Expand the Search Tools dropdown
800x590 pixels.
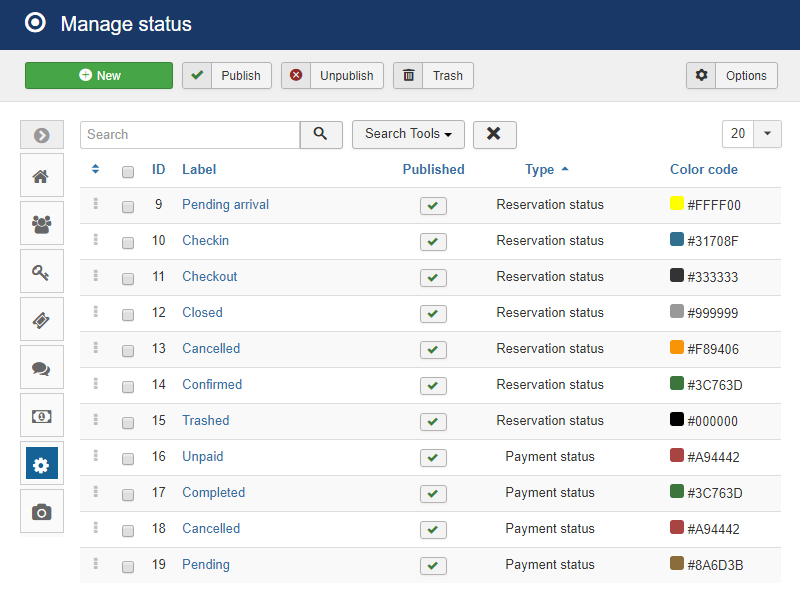[408, 134]
